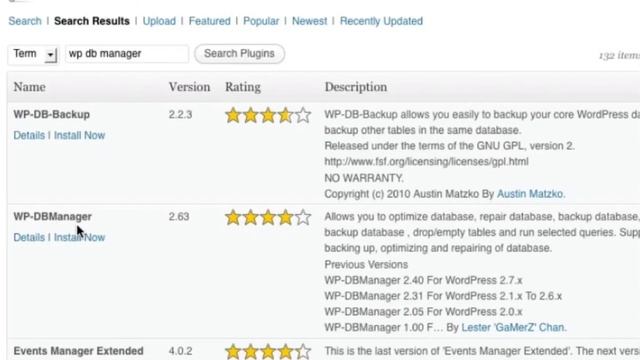Click version 4.0.2 cell
Screen dimensions: 640x360
180,351
